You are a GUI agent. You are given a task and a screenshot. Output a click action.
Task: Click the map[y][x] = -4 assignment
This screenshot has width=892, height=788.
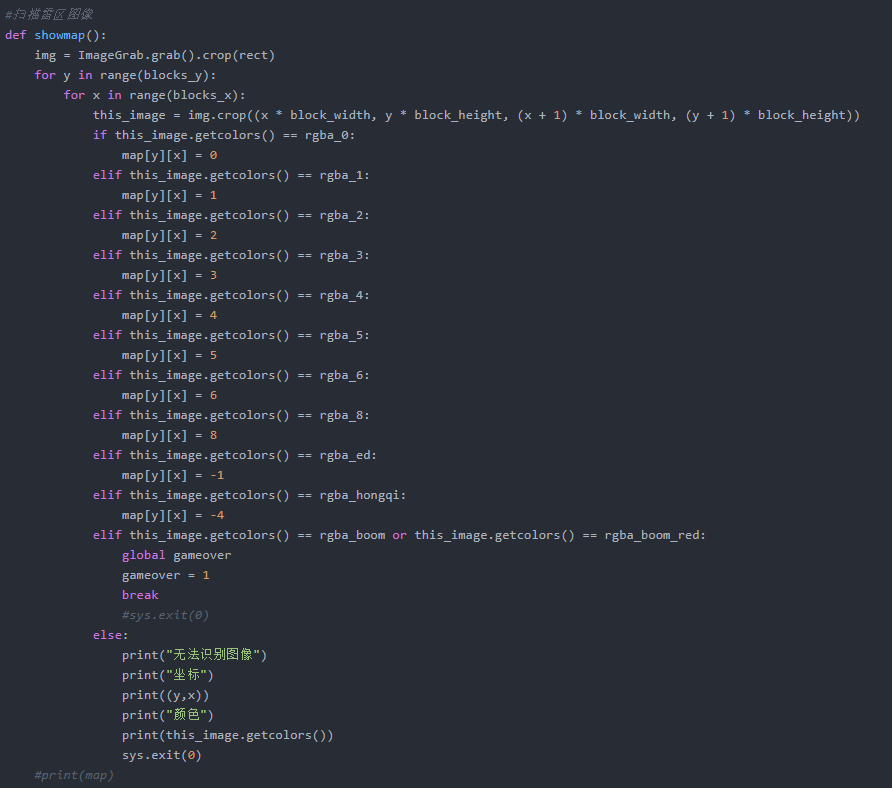[172, 515]
